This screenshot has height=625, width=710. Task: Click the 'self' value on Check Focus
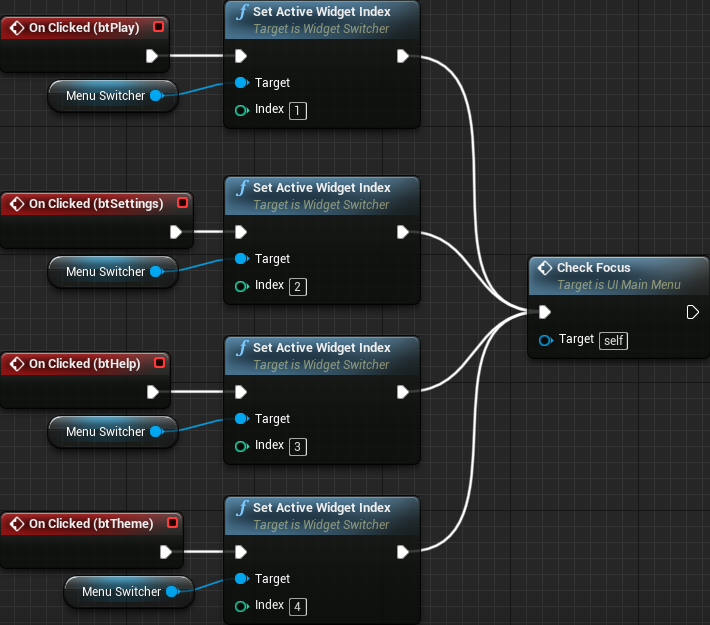613,341
